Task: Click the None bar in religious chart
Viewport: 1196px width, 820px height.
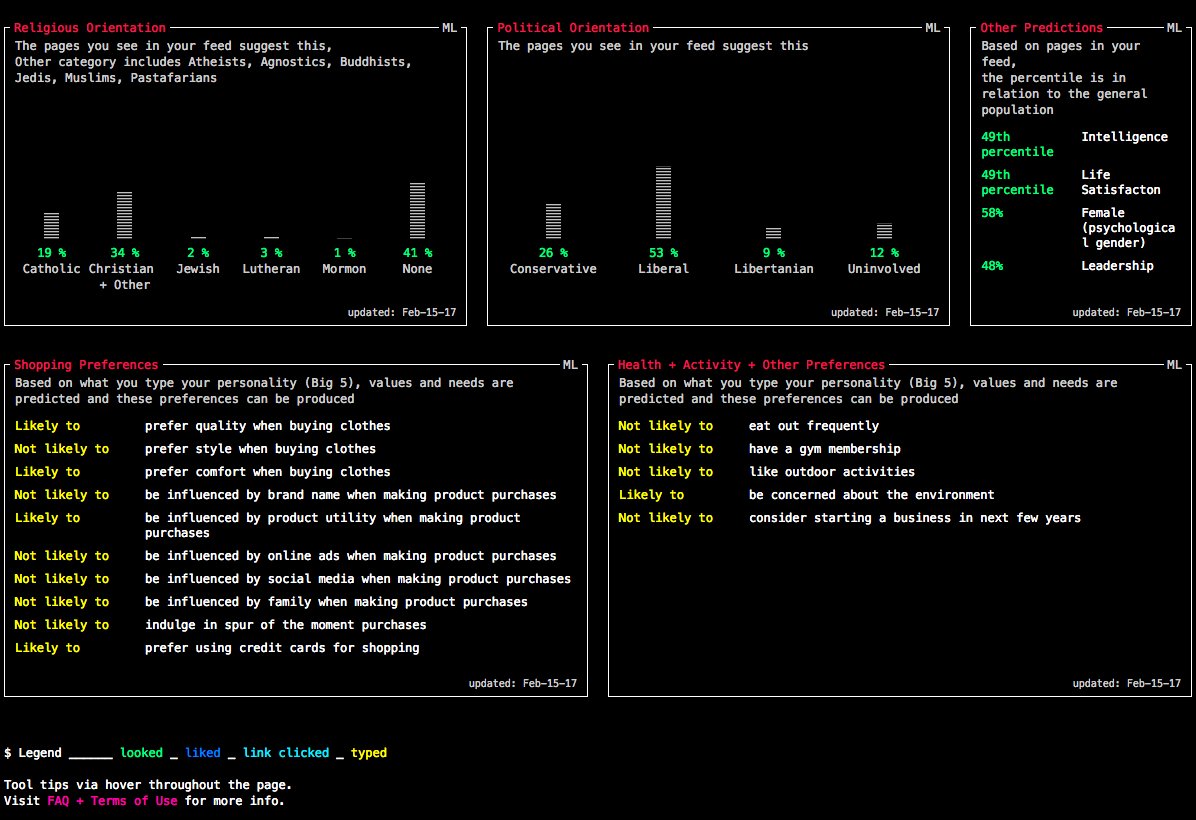Action: tap(417, 210)
